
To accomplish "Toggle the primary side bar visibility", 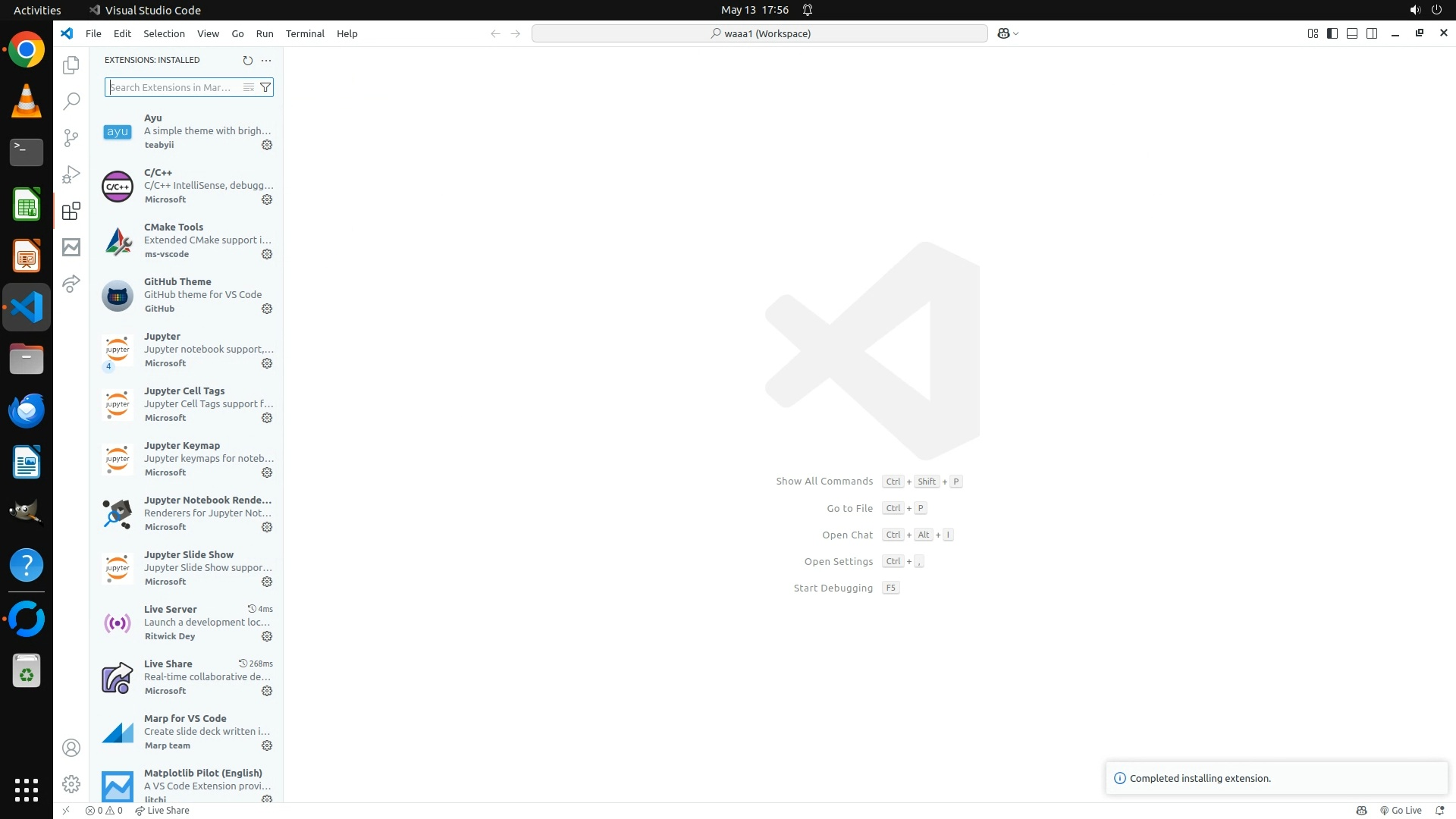I will tap(1332, 33).
